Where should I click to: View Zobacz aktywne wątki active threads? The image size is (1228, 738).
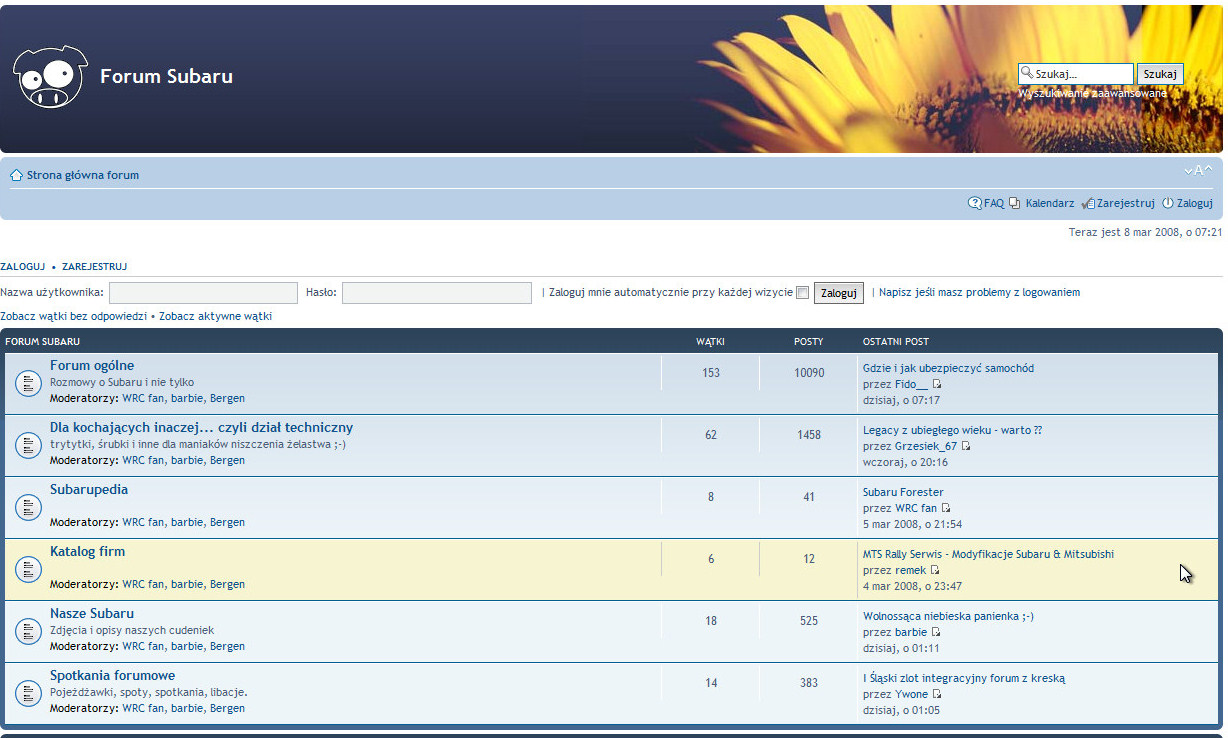click(215, 316)
